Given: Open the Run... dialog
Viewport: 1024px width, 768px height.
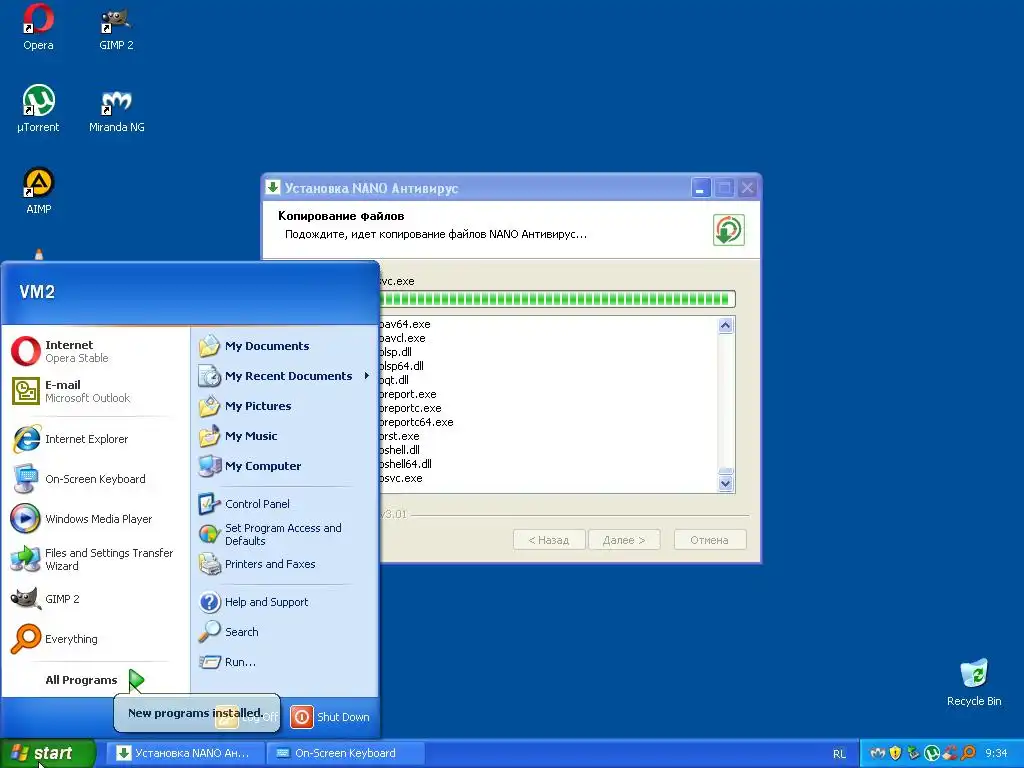Looking at the screenshot, I should click(283, 662).
